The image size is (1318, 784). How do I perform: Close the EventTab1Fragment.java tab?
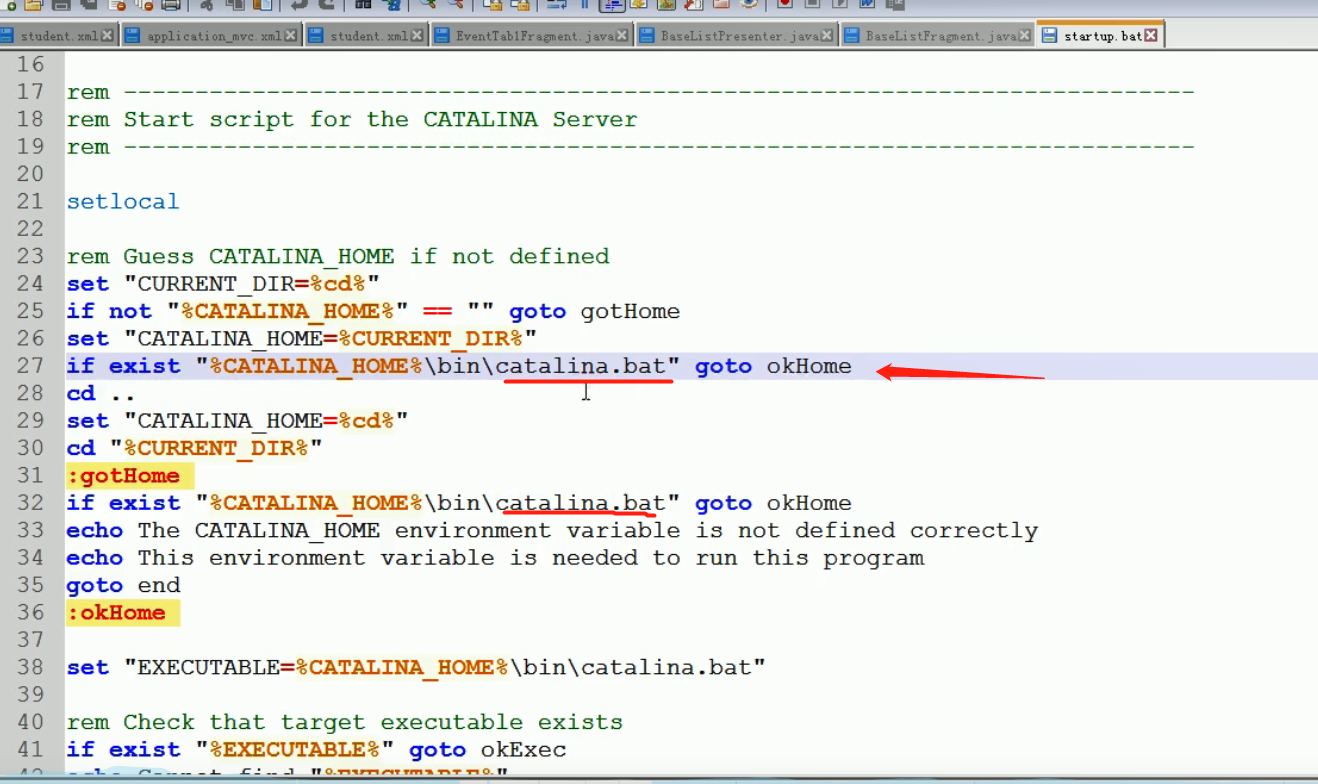click(623, 36)
